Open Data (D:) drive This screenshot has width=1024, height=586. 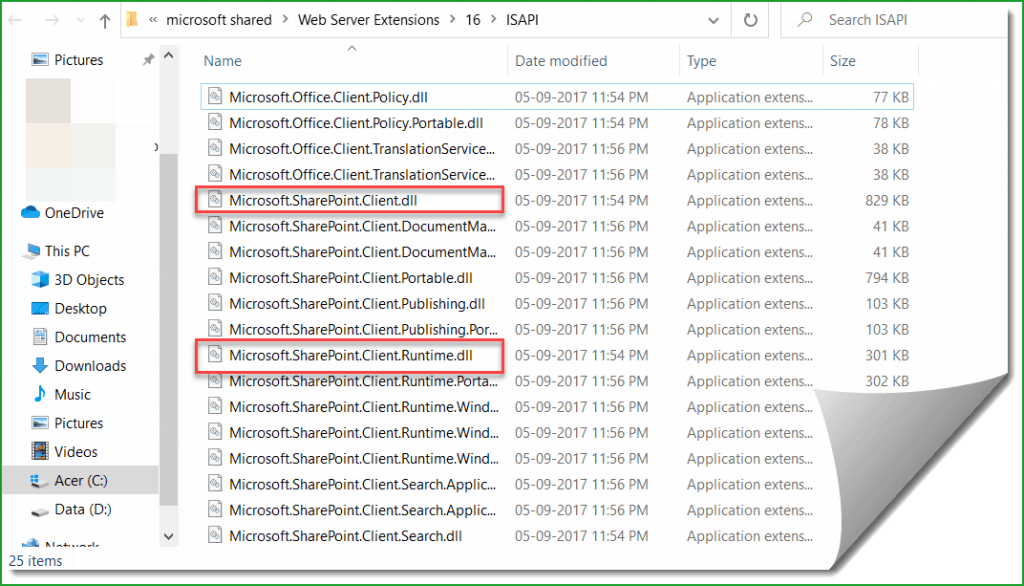click(x=83, y=510)
